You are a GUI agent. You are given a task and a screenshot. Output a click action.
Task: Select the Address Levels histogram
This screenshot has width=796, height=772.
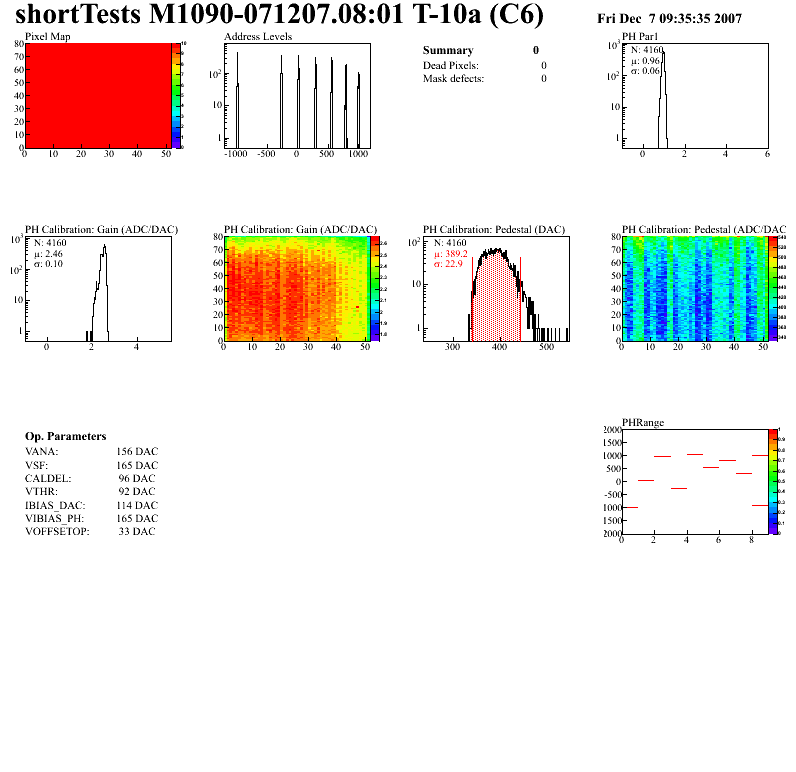(297, 95)
